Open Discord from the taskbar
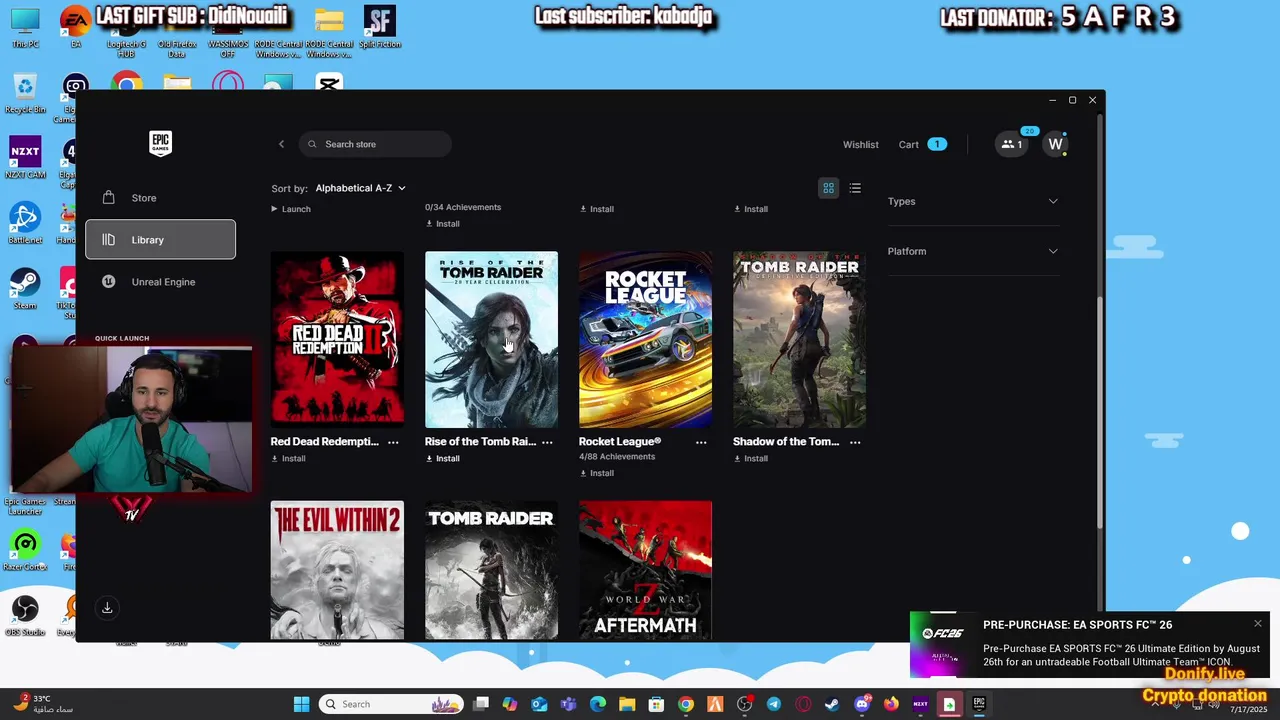The height and width of the screenshot is (720, 1280). click(862, 704)
